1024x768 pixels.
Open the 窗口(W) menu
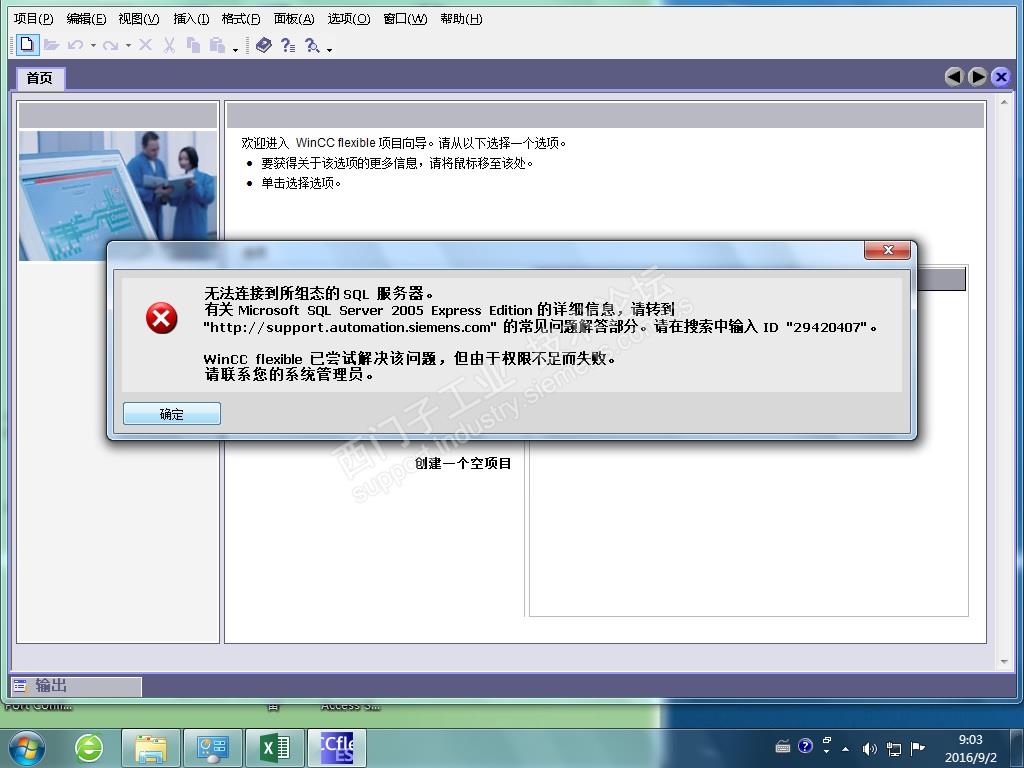(x=405, y=19)
